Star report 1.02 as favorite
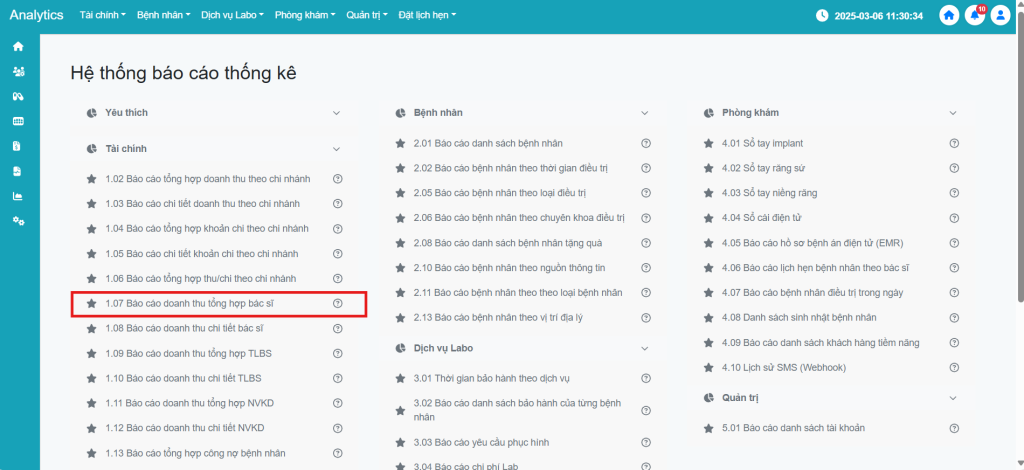Screen dimensions: 1024x470 (x=92, y=179)
